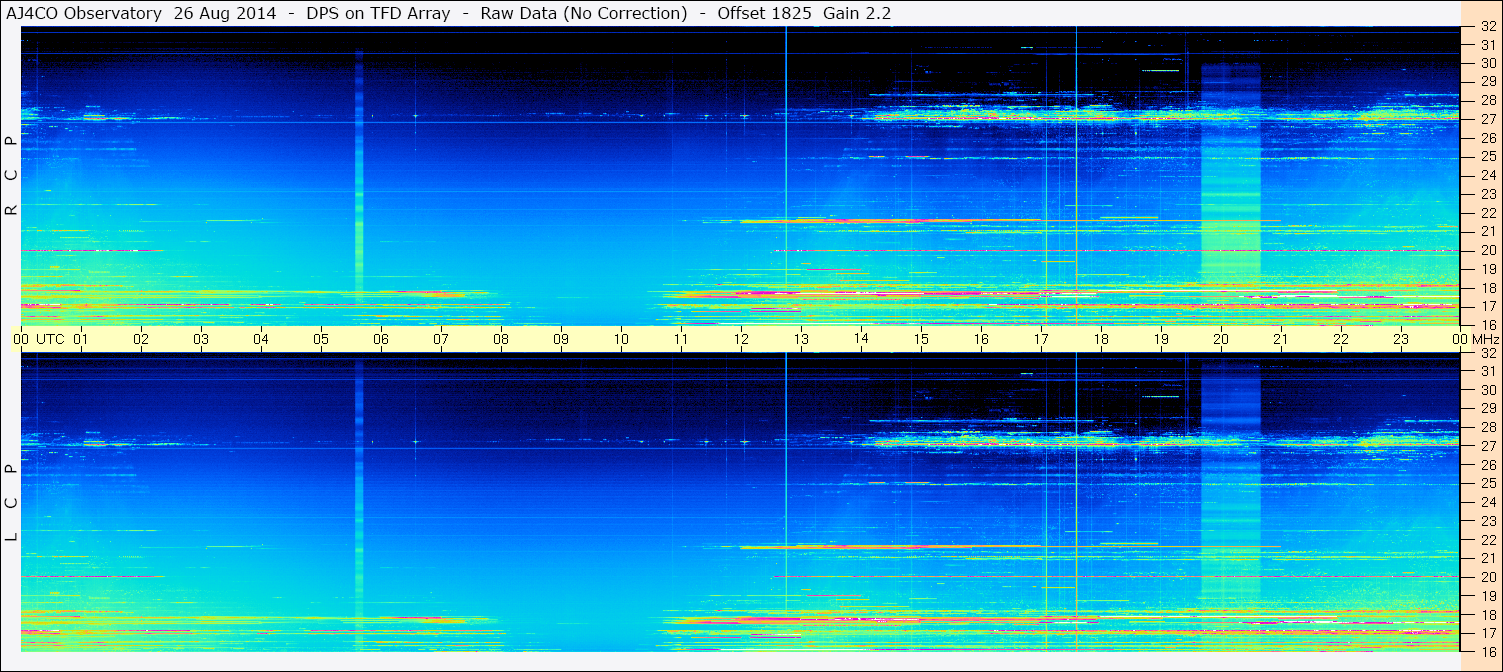
Task: Click the 26 Aug 2014 date in header
Action: coord(222,13)
